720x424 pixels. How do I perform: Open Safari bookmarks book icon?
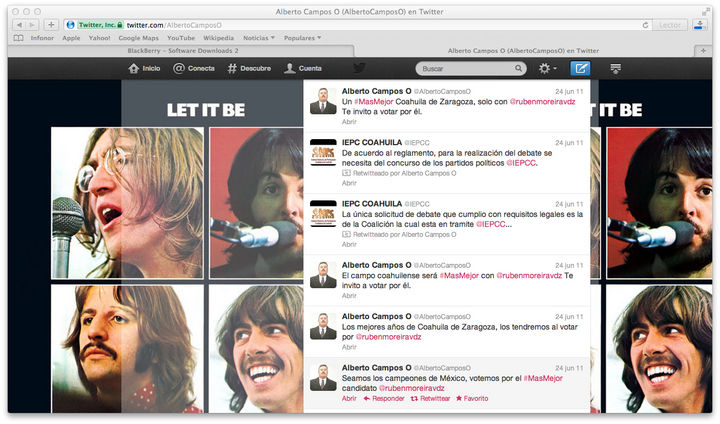pos(18,38)
